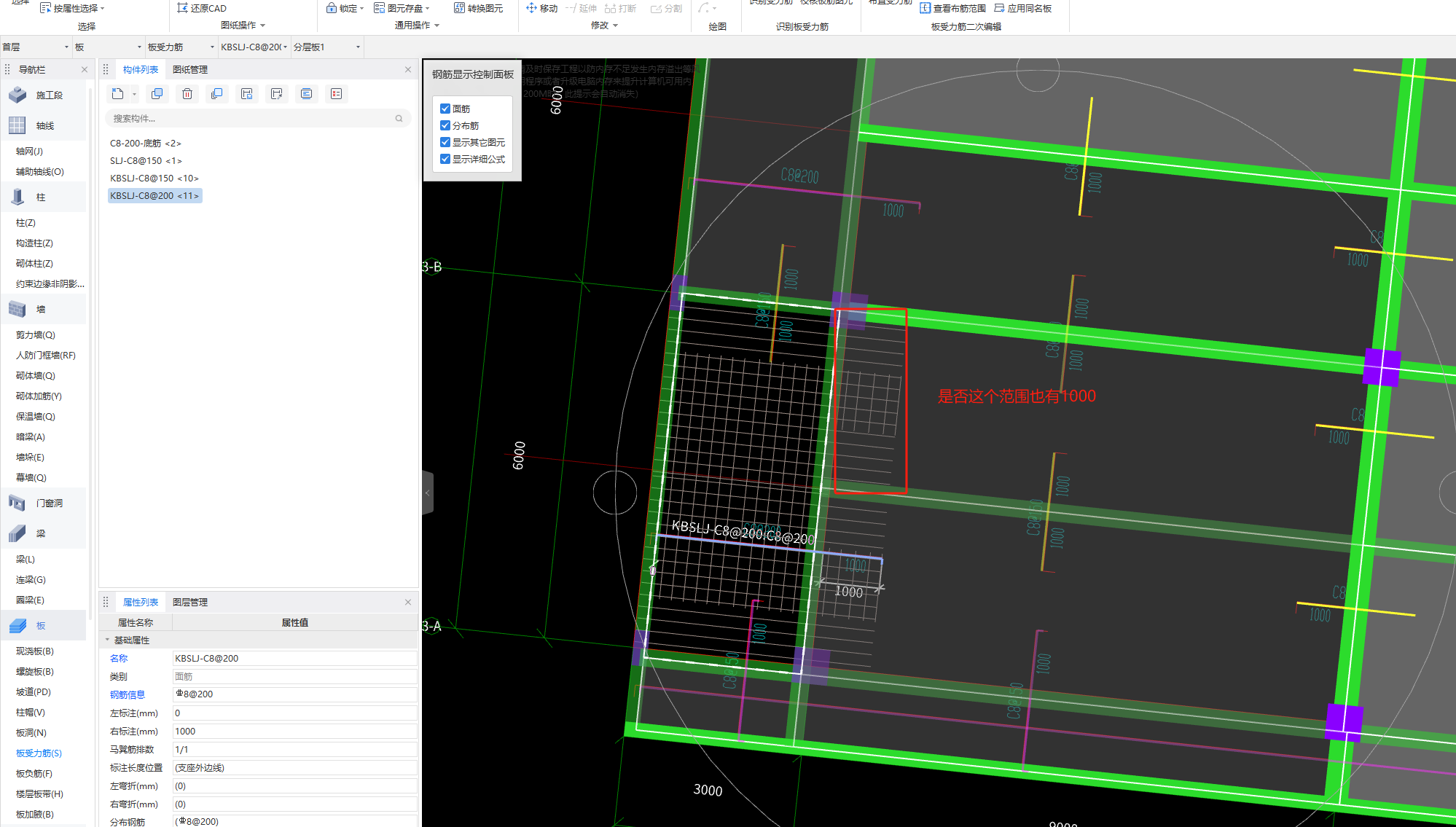This screenshot has height=827, width=1456.
Task: Close the 导航栏 panel
Action: (x=85, y=69)
